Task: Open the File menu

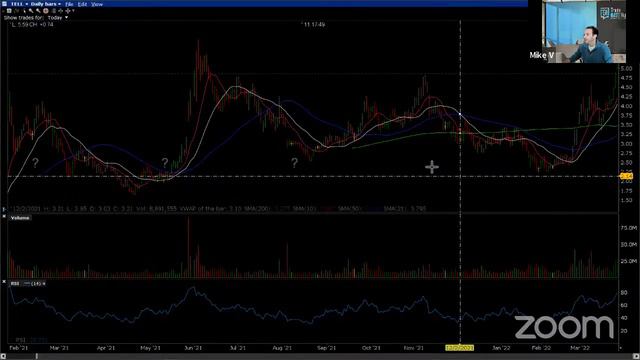Action: point(69,4)
